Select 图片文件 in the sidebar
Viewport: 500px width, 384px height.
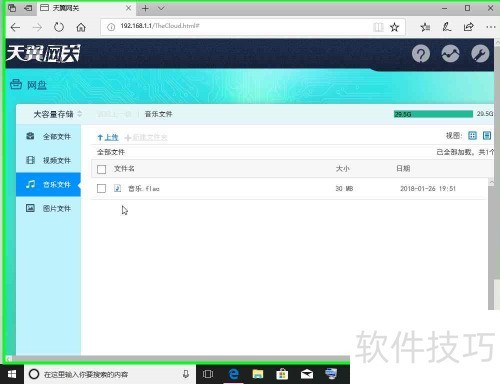pos(49,208)
